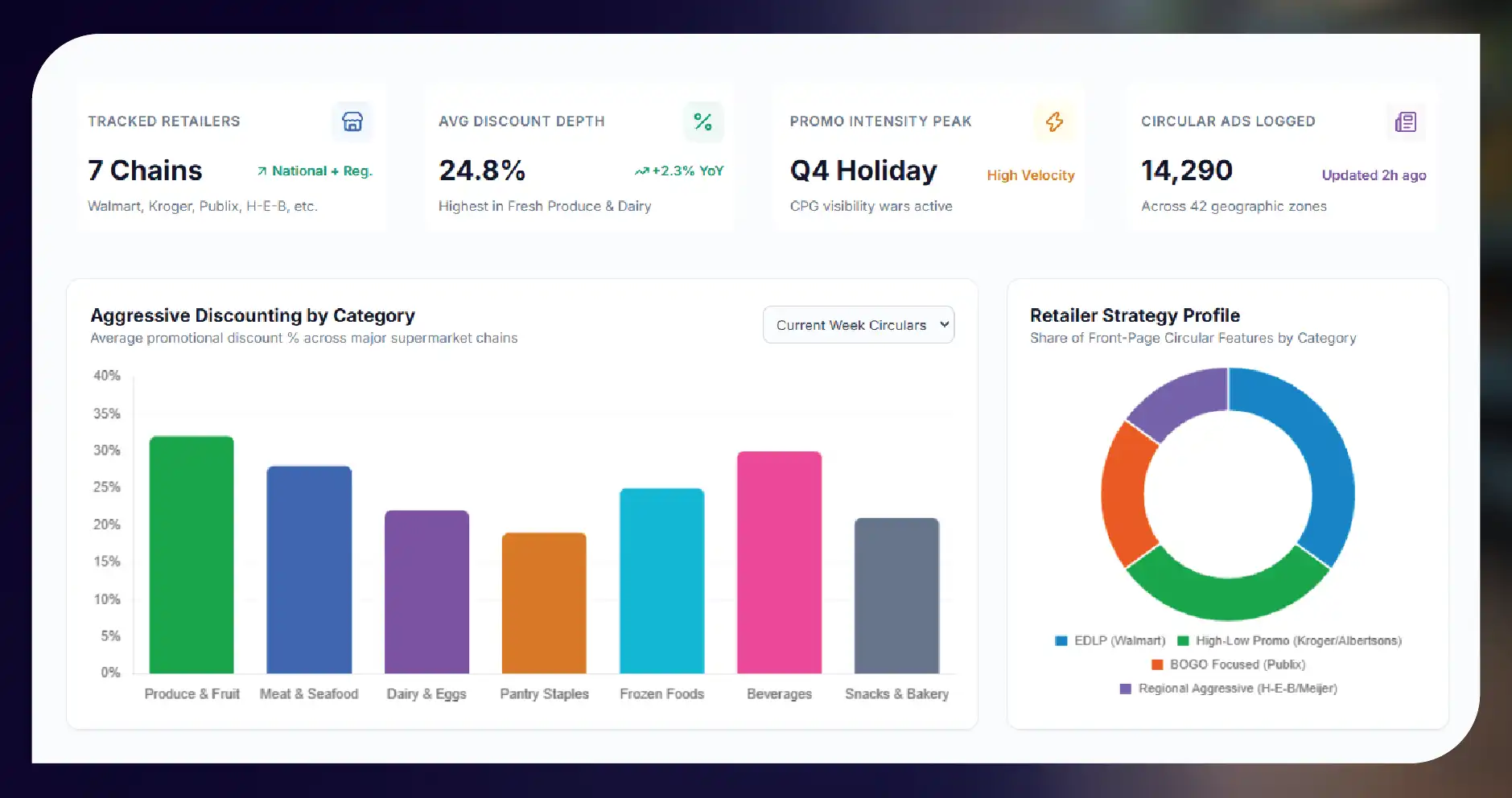Click 'CPG visibility wars active' text
Image resolution: width=1512 pixels, height=798 pixels.
[x=871, y=207]
